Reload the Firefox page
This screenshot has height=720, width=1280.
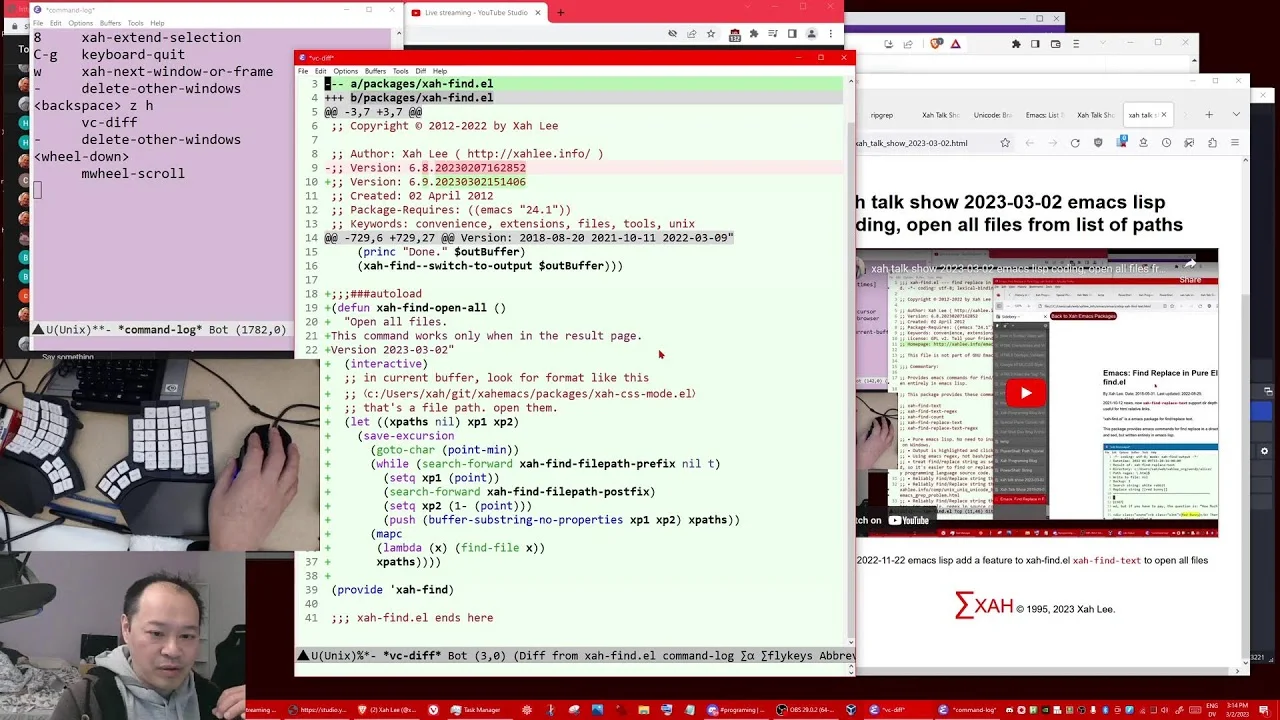click(1075, 143)
